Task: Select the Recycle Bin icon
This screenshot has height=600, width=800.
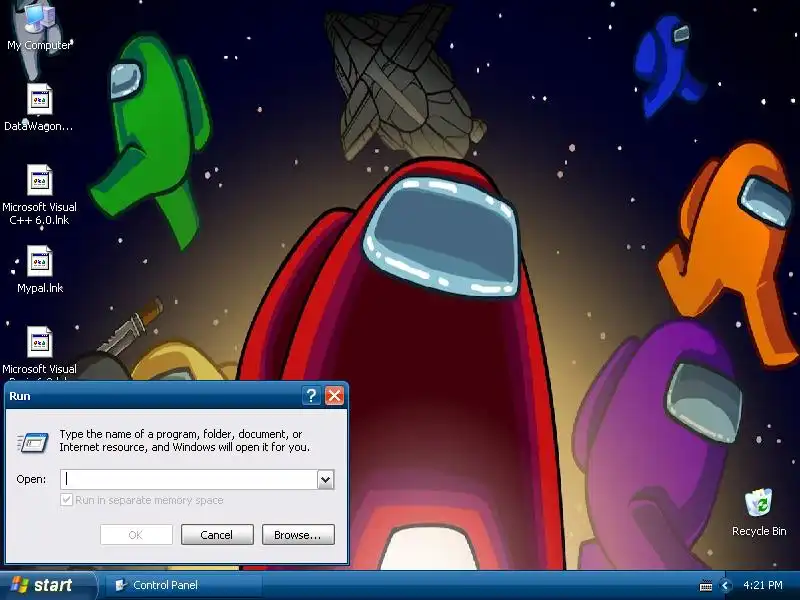Action: [759, 512]
